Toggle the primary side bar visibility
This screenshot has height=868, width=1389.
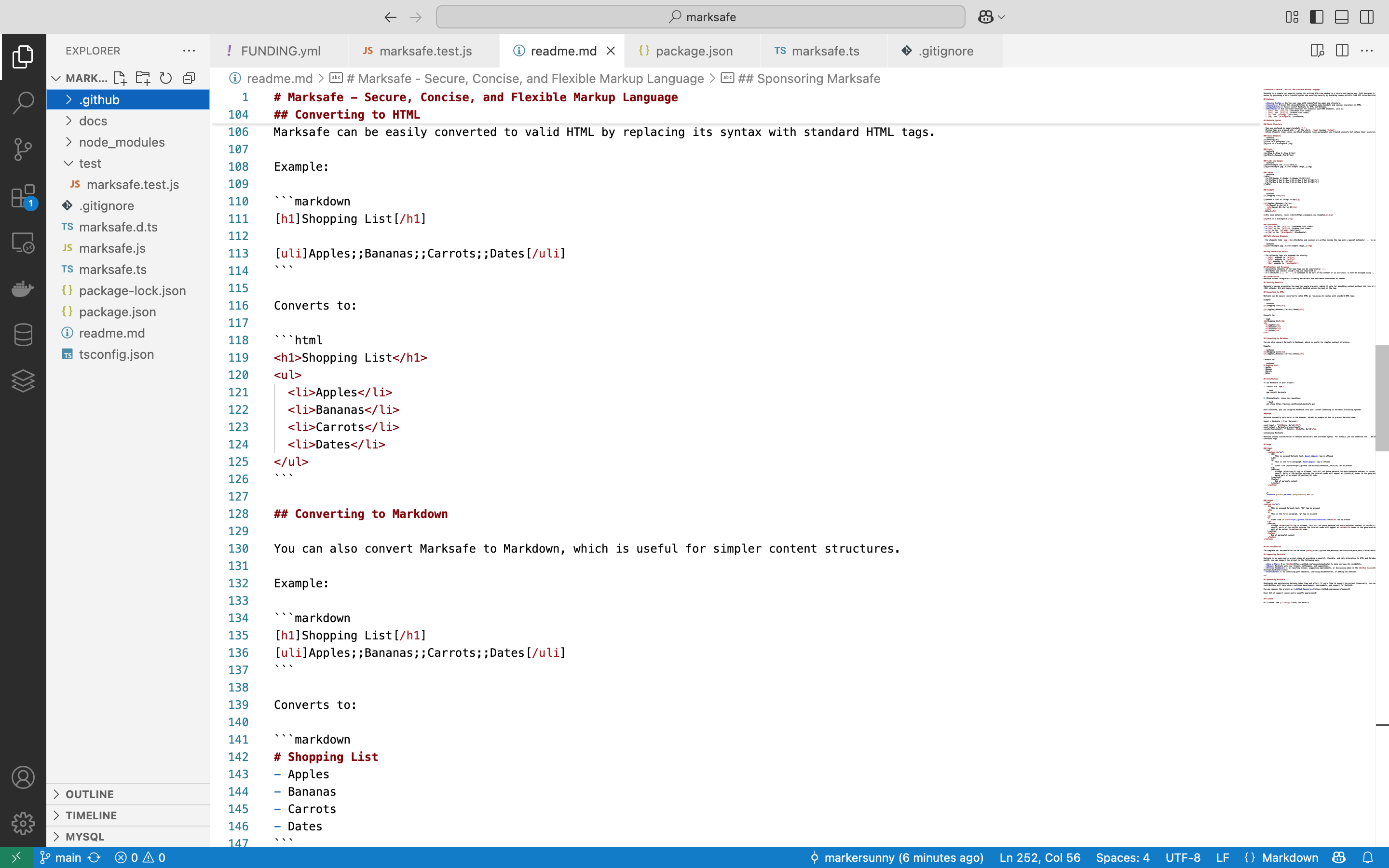coord(1317,17)
